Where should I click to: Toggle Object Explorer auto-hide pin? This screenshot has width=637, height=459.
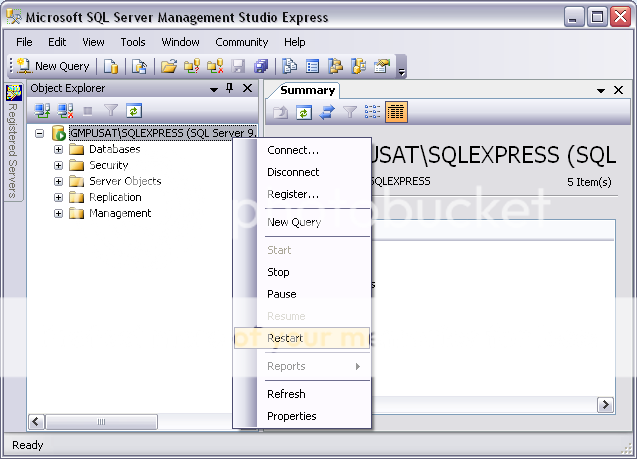(230, 88)
